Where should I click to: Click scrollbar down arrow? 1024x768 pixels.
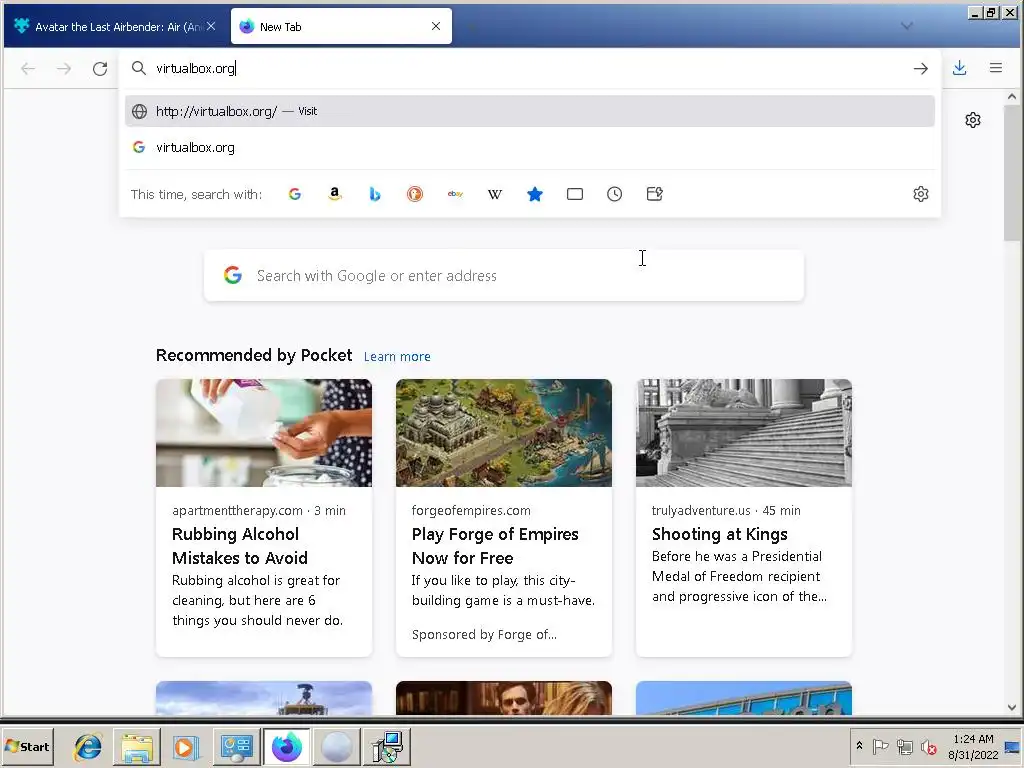(x=1012, y=707)
